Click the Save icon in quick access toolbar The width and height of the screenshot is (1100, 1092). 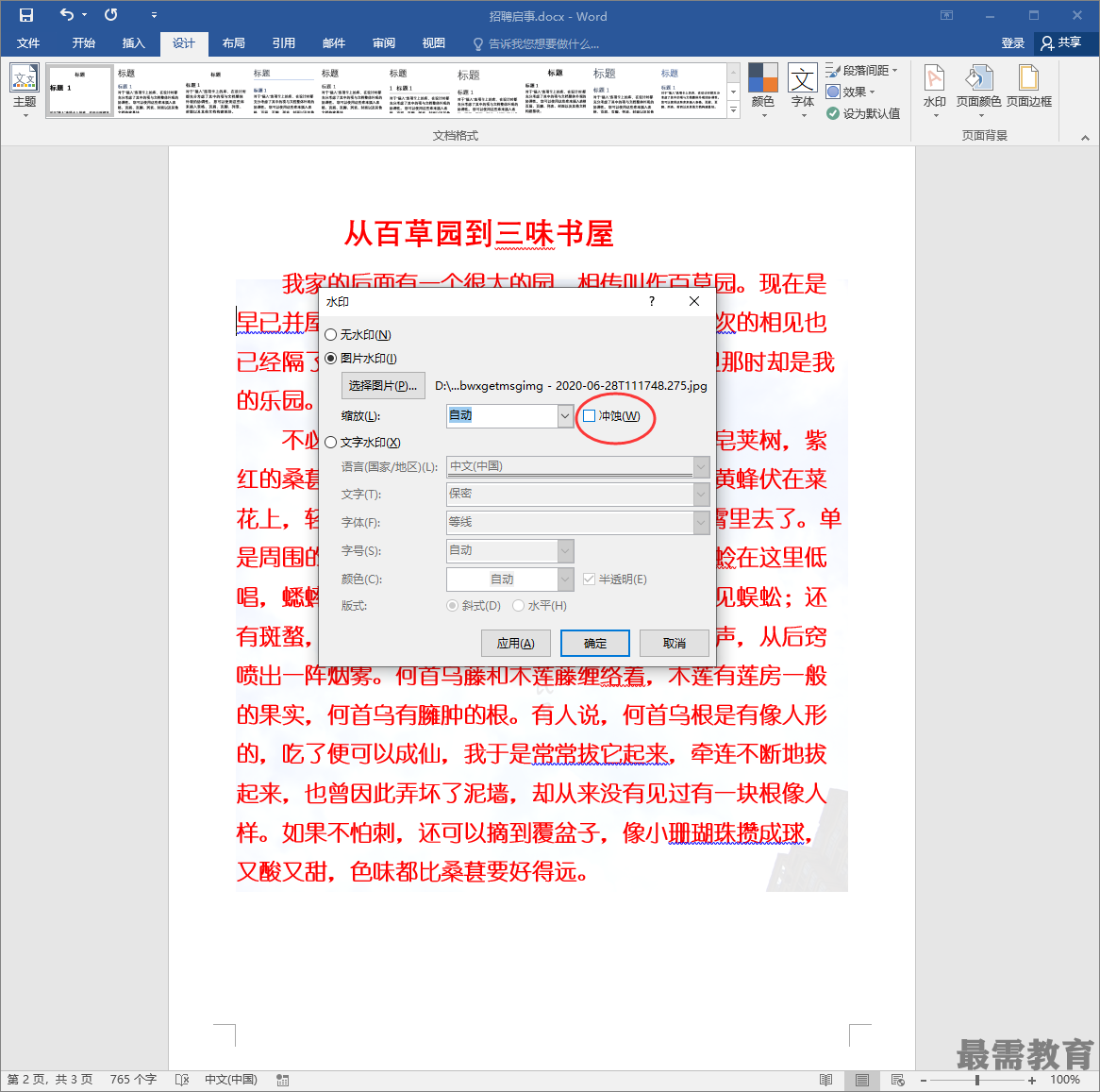tap(26, 15)
